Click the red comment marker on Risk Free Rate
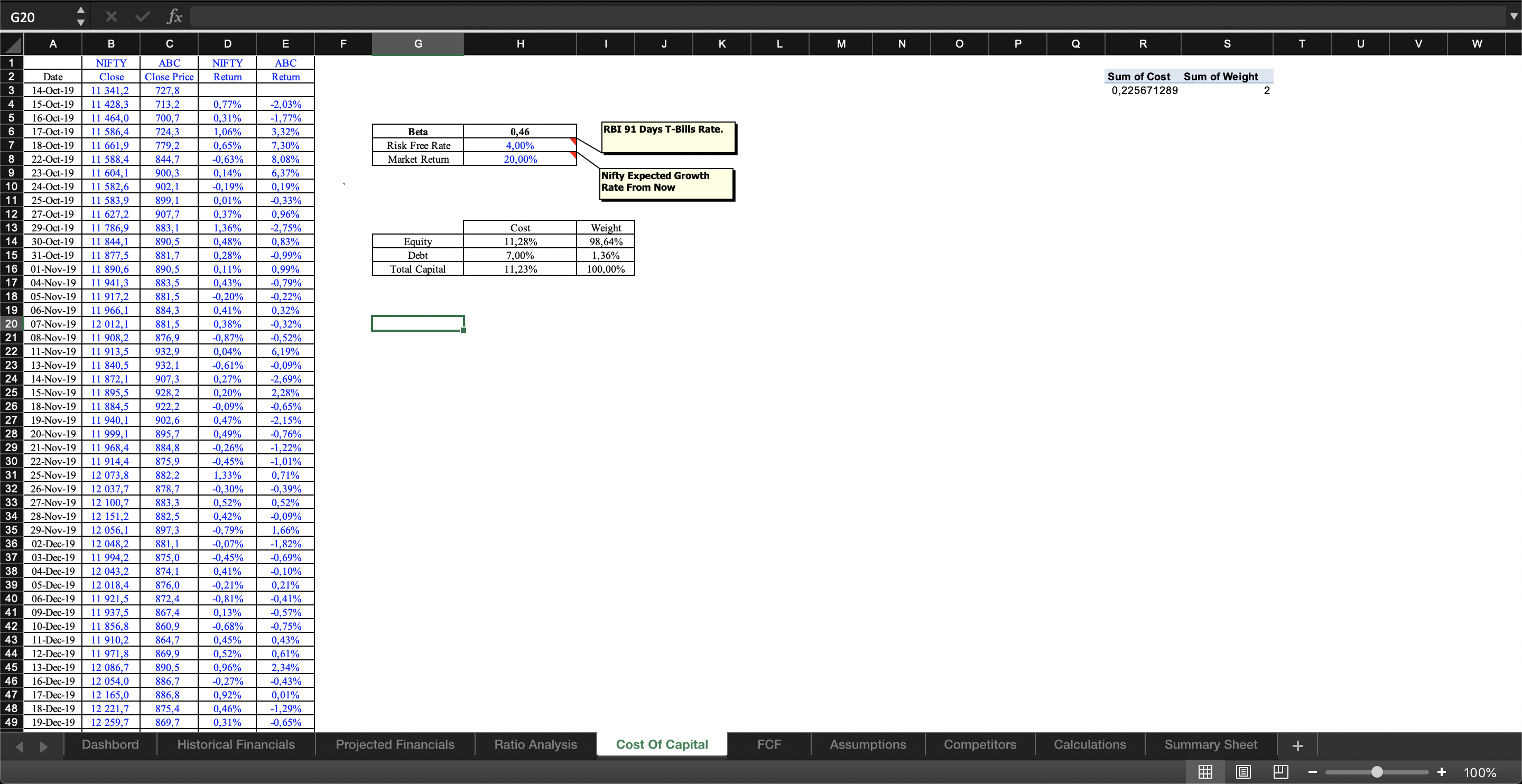The width and height of the screenshot is (1522, 784). coord(572,142)
